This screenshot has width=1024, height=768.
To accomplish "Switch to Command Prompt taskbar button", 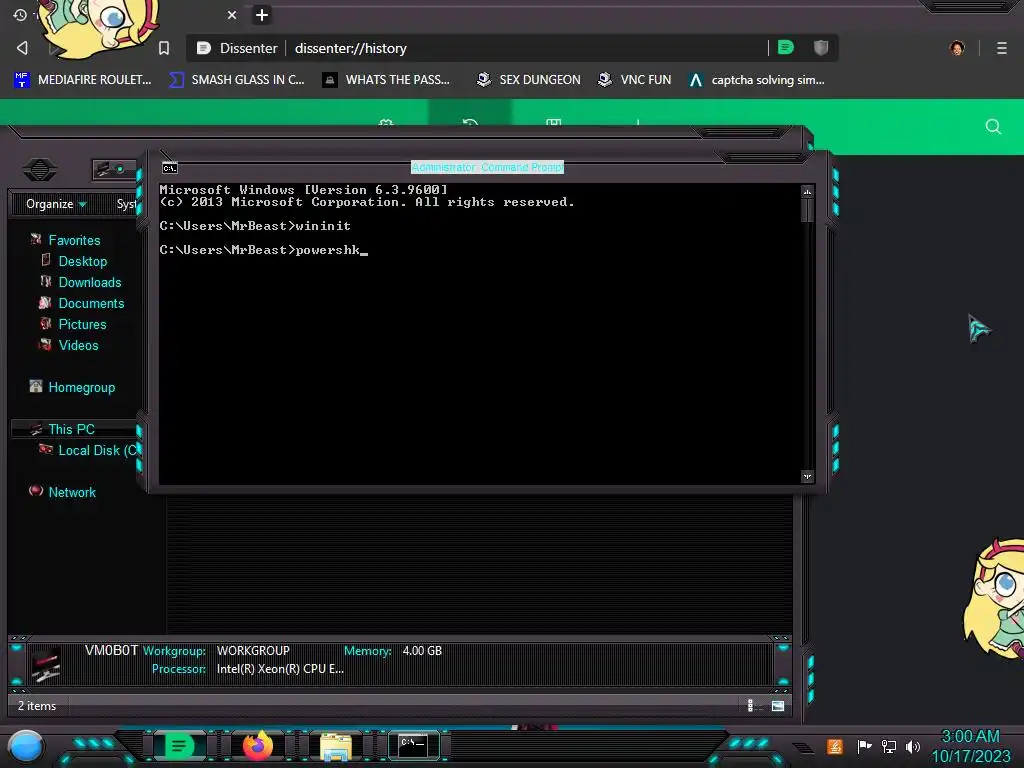I will pos(414,746).
